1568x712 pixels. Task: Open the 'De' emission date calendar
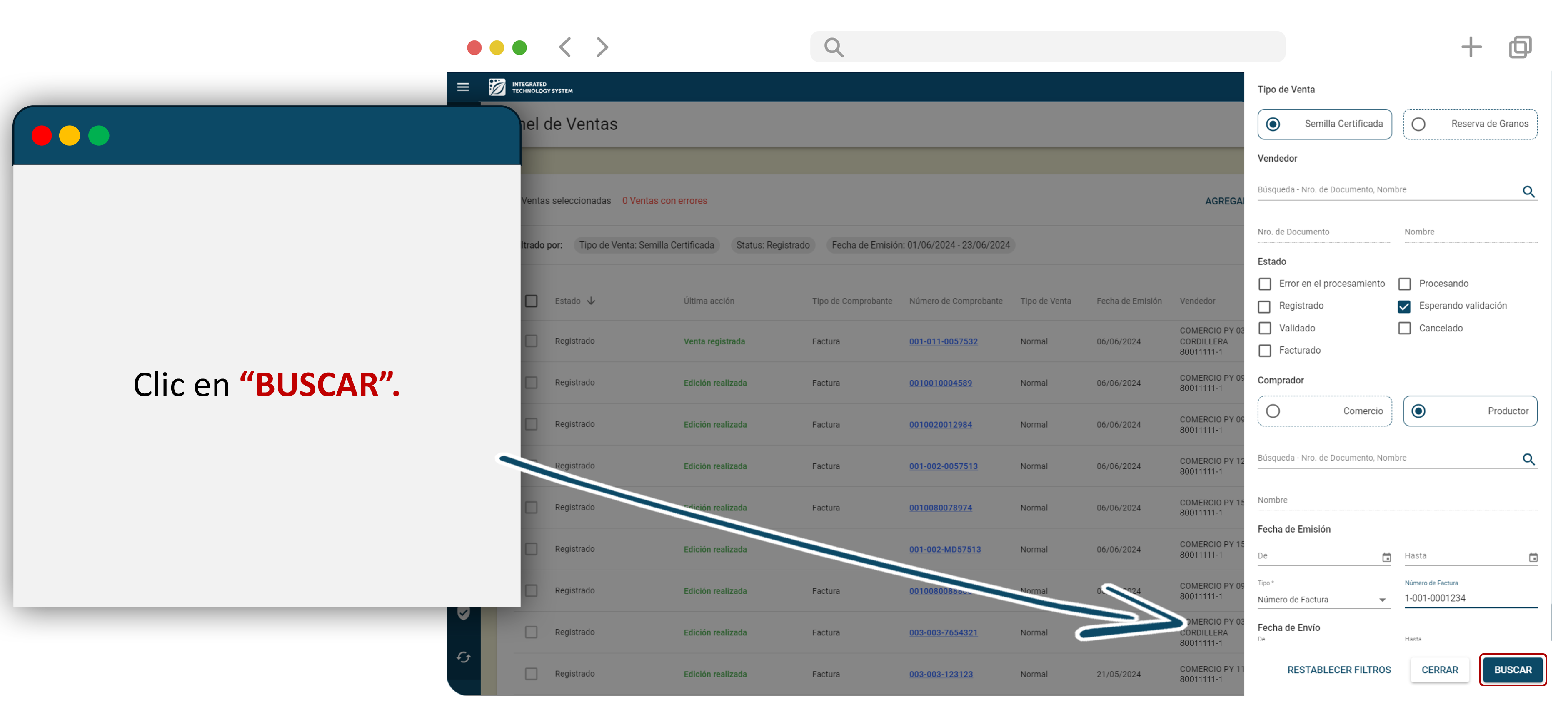pos(1386,558)
